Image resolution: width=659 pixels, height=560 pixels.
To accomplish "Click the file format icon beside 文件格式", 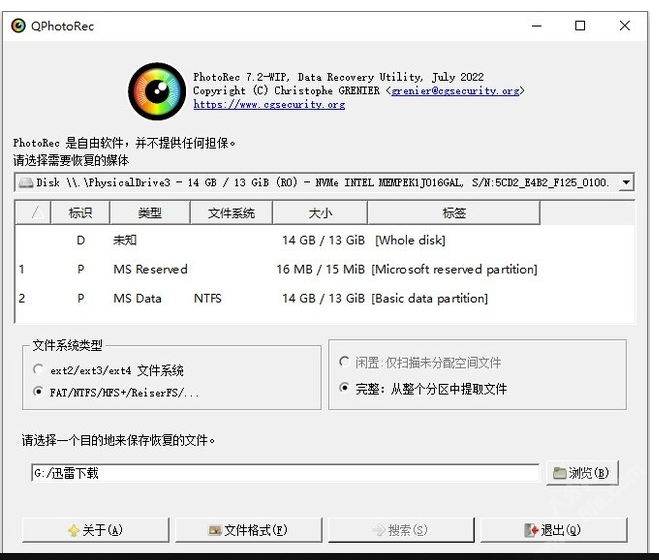I will click(215, 530).
